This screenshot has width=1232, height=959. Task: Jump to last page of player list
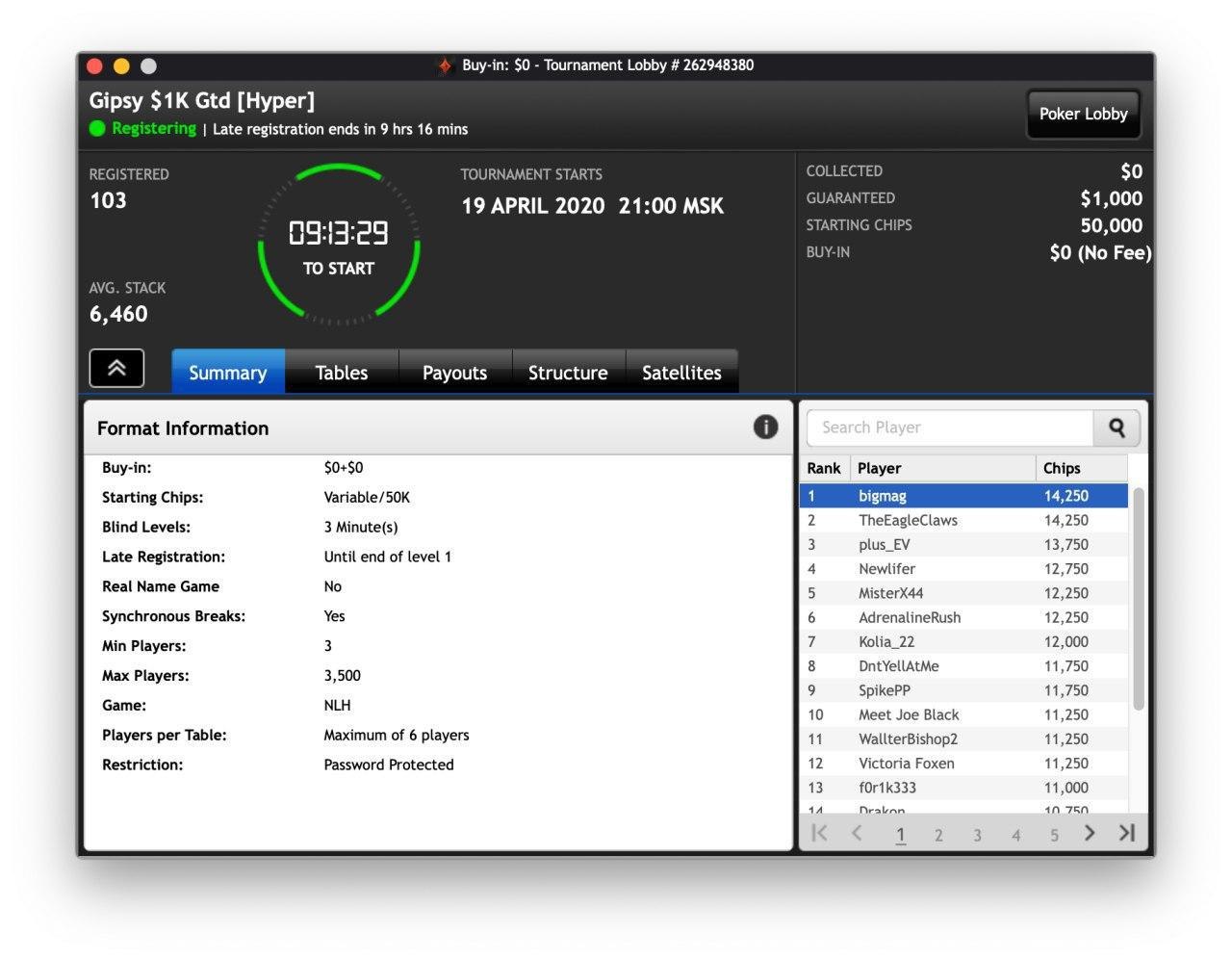click(x=1127, y=833)
